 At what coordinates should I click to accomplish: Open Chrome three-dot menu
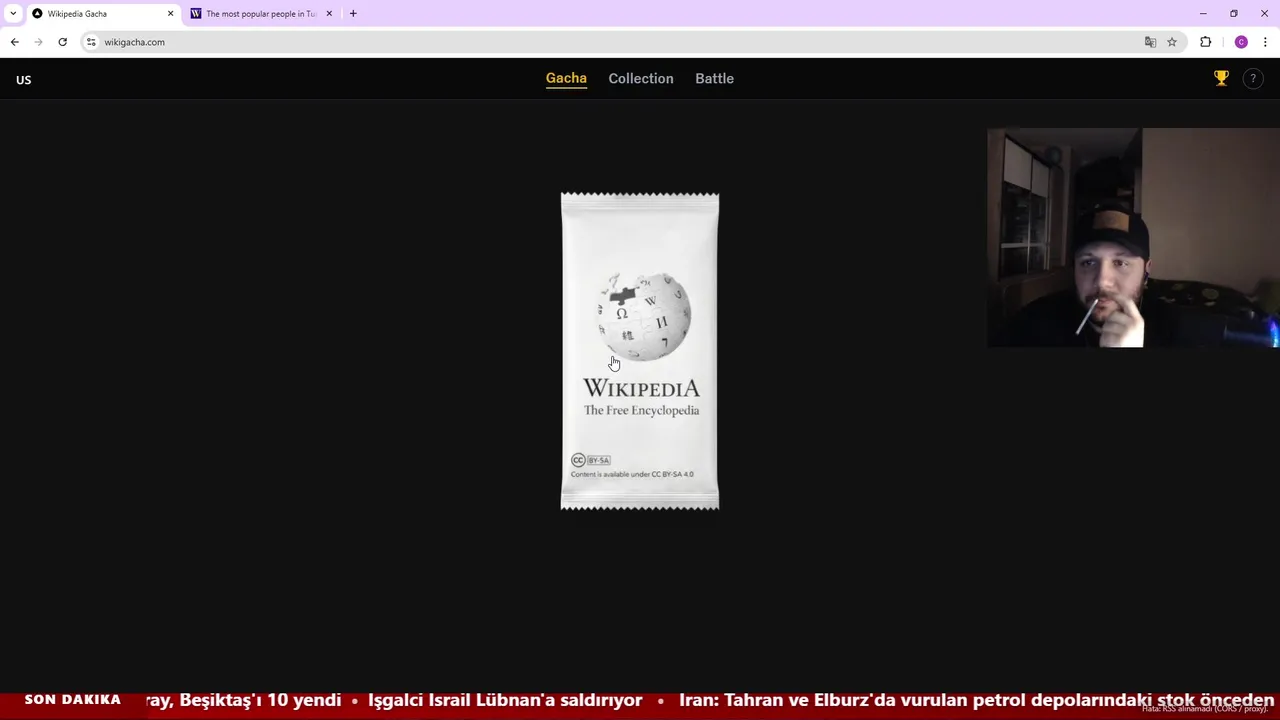(1265, 42)
